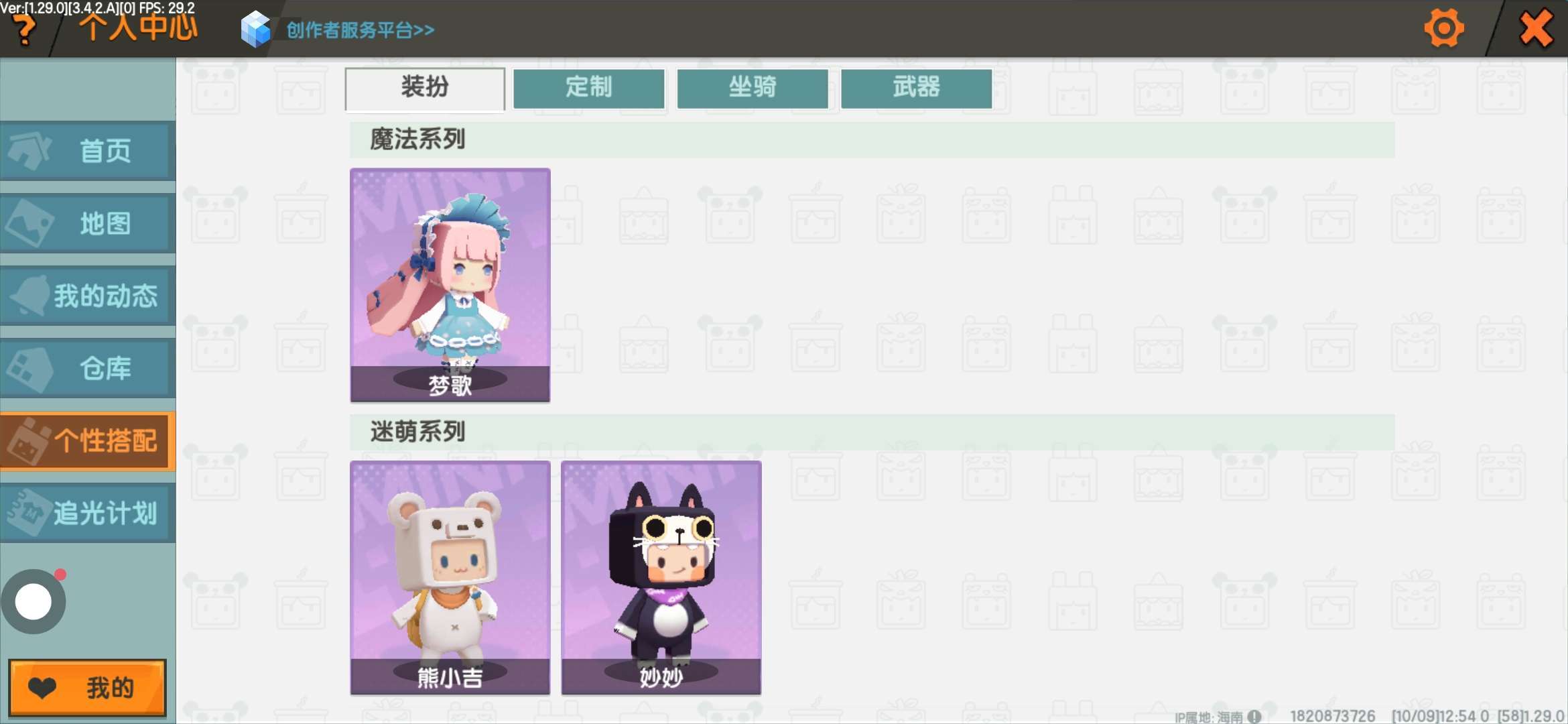Viewport: 1568px width, 724px height.
Task: Choose the 熊小吉 bear skin
Action: click(x=450, y=577)
